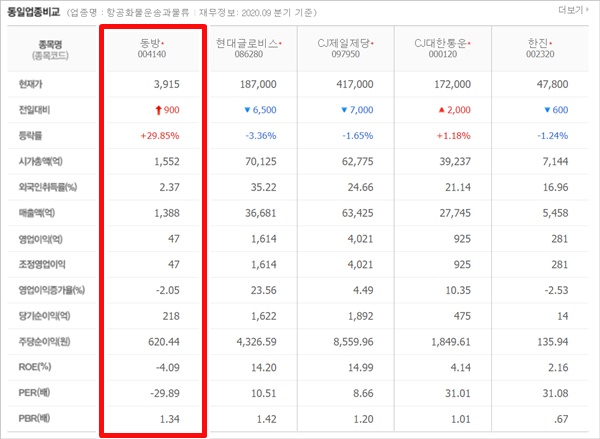The image size is (600, 439).
Task: Select the 조정영업이익 row label
Action: [x=42, y=264]
